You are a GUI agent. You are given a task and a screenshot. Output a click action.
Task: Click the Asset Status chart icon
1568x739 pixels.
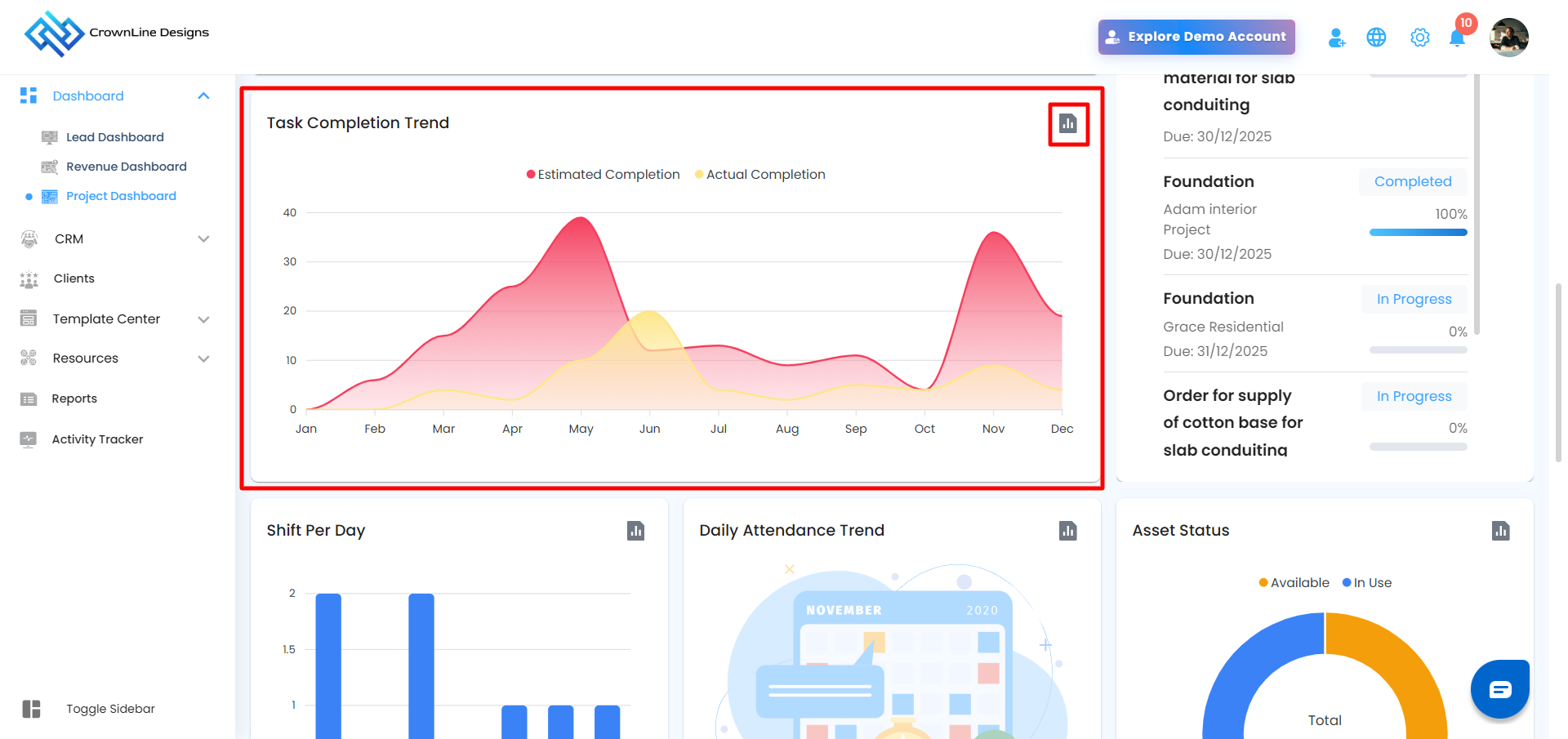tap(1500, 531)
